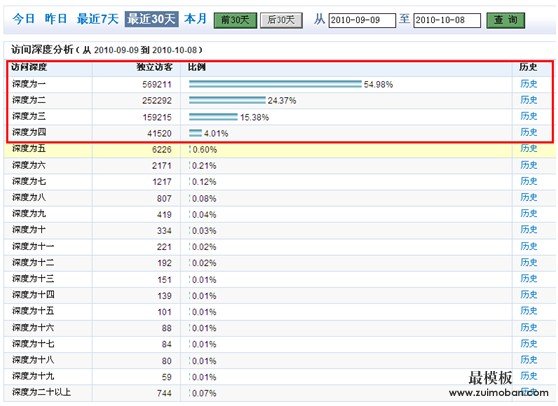Open 历史 link for 深度为十八

(x=528, y=360)
